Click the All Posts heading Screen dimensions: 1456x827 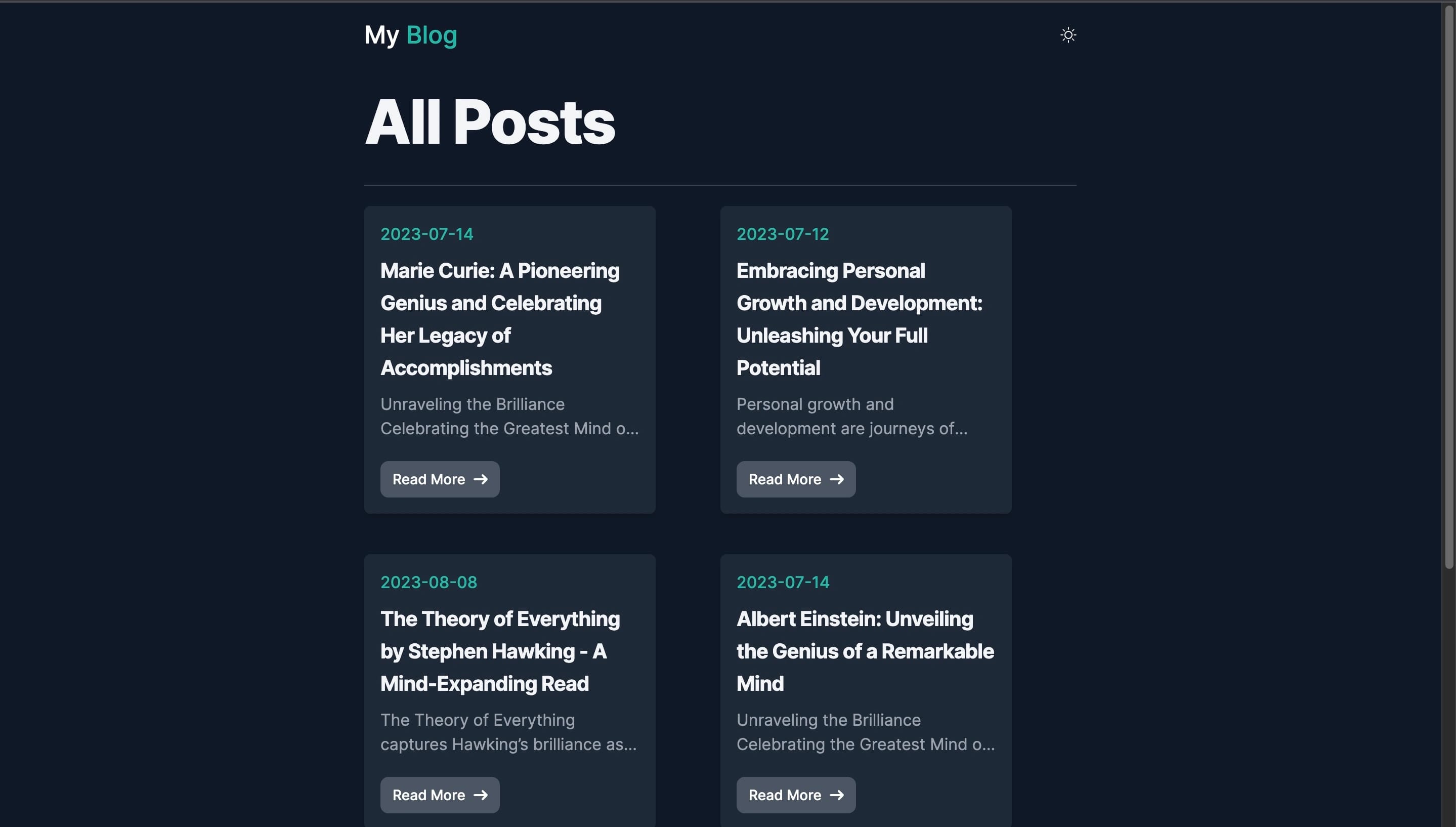[489, 122]
